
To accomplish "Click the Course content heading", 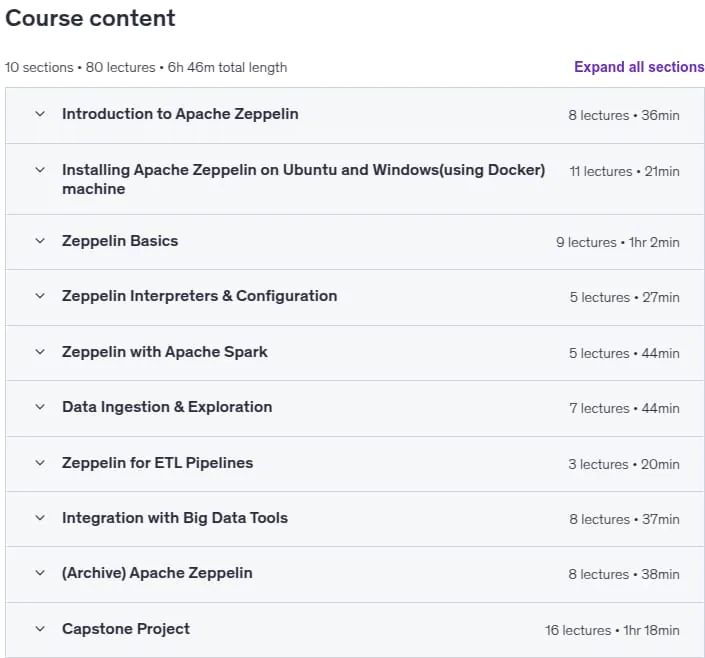I will [90, 18].
